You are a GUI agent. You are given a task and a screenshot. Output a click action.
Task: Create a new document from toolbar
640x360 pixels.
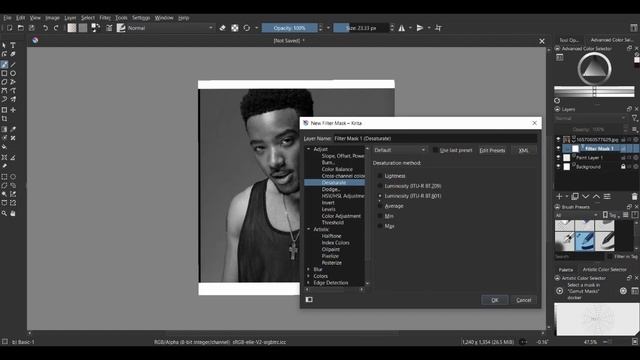tap(9, 28)
